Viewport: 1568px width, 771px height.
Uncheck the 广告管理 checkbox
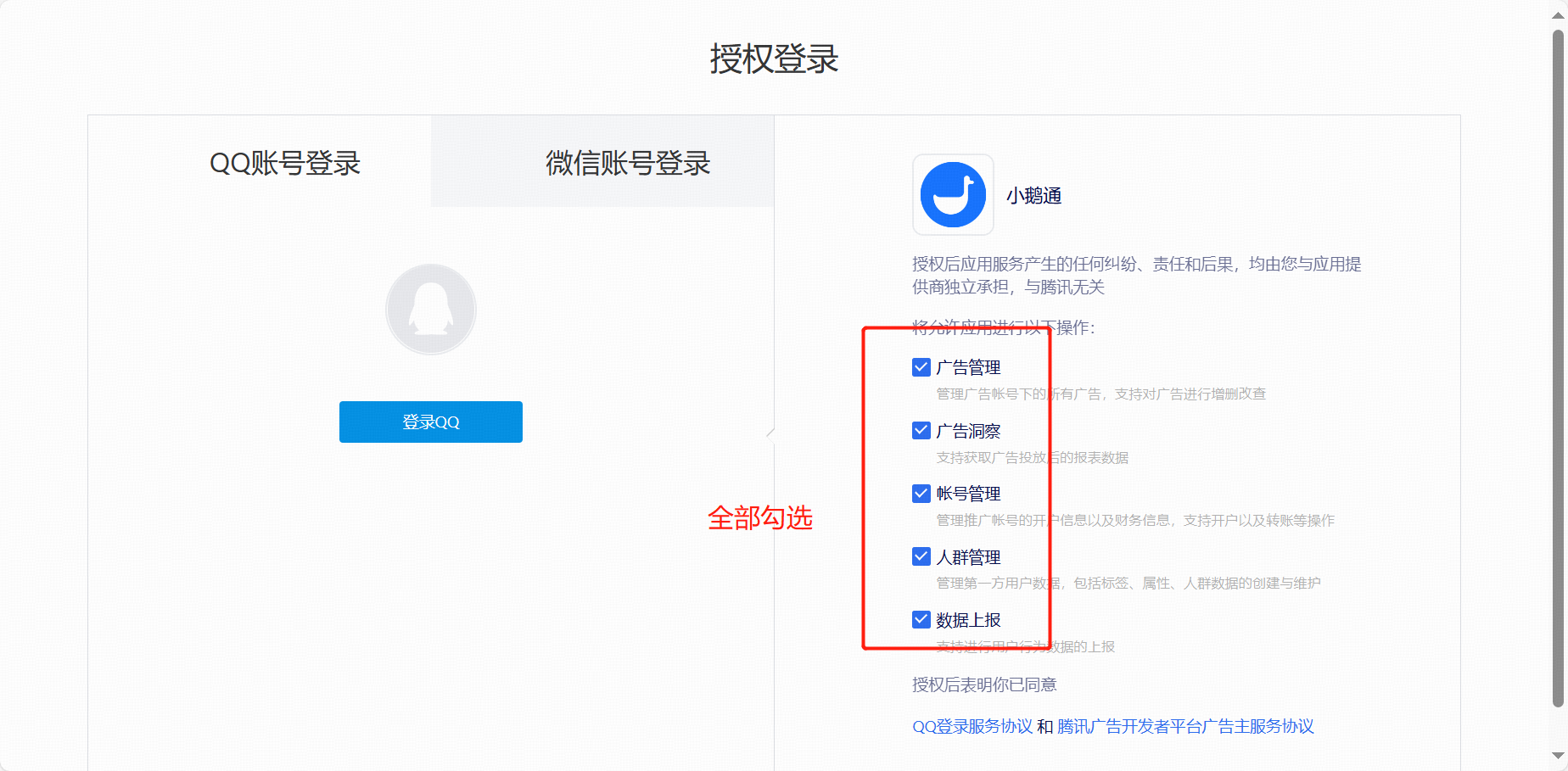pos(921,367)
